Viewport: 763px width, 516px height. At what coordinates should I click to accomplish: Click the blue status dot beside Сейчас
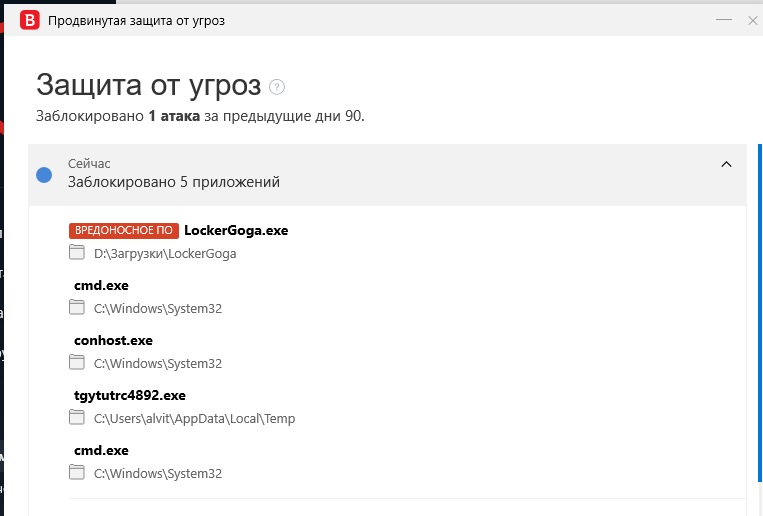point(44,175)
